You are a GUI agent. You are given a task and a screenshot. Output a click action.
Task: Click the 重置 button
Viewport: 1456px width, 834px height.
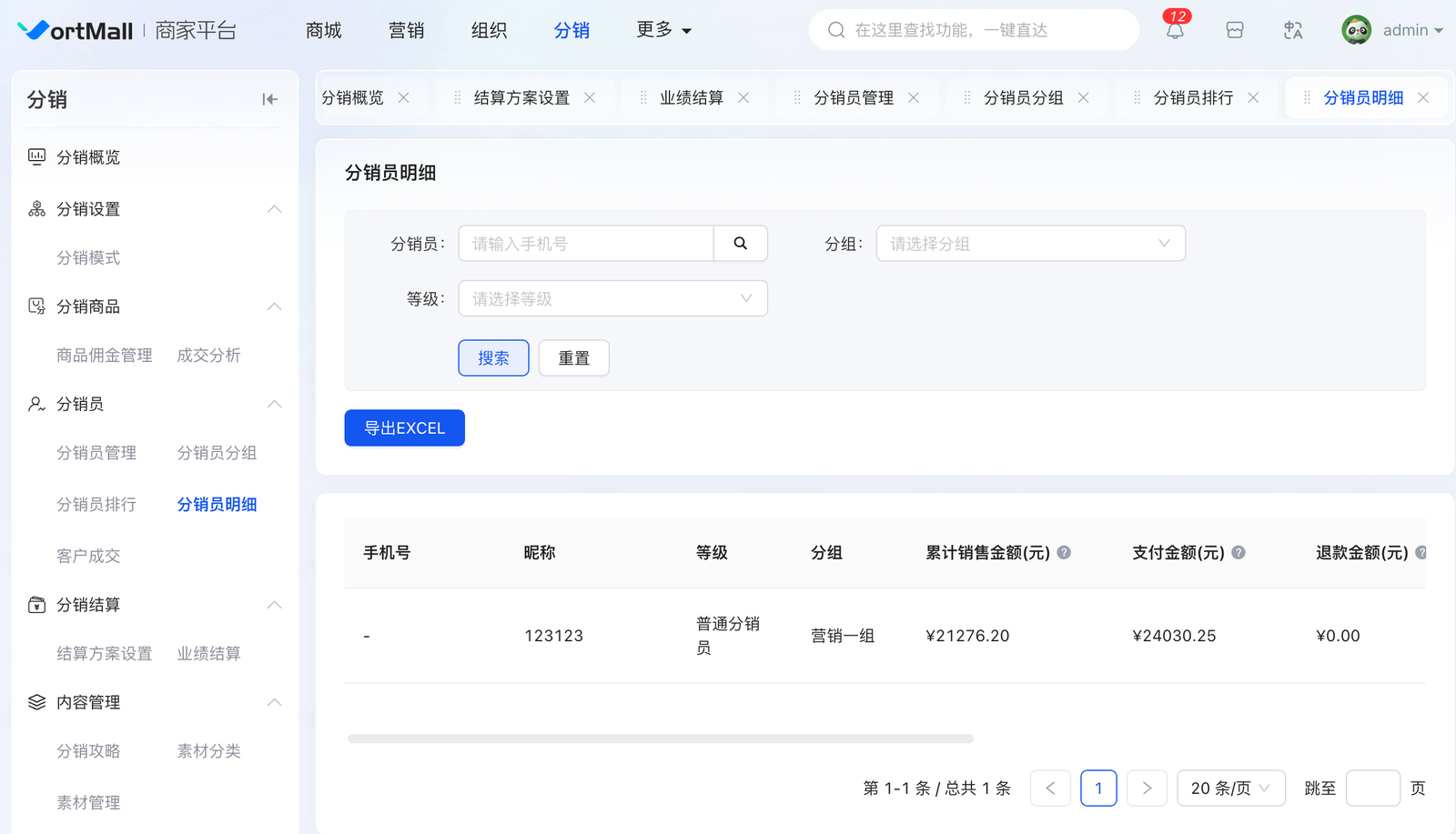click(573, 358)
